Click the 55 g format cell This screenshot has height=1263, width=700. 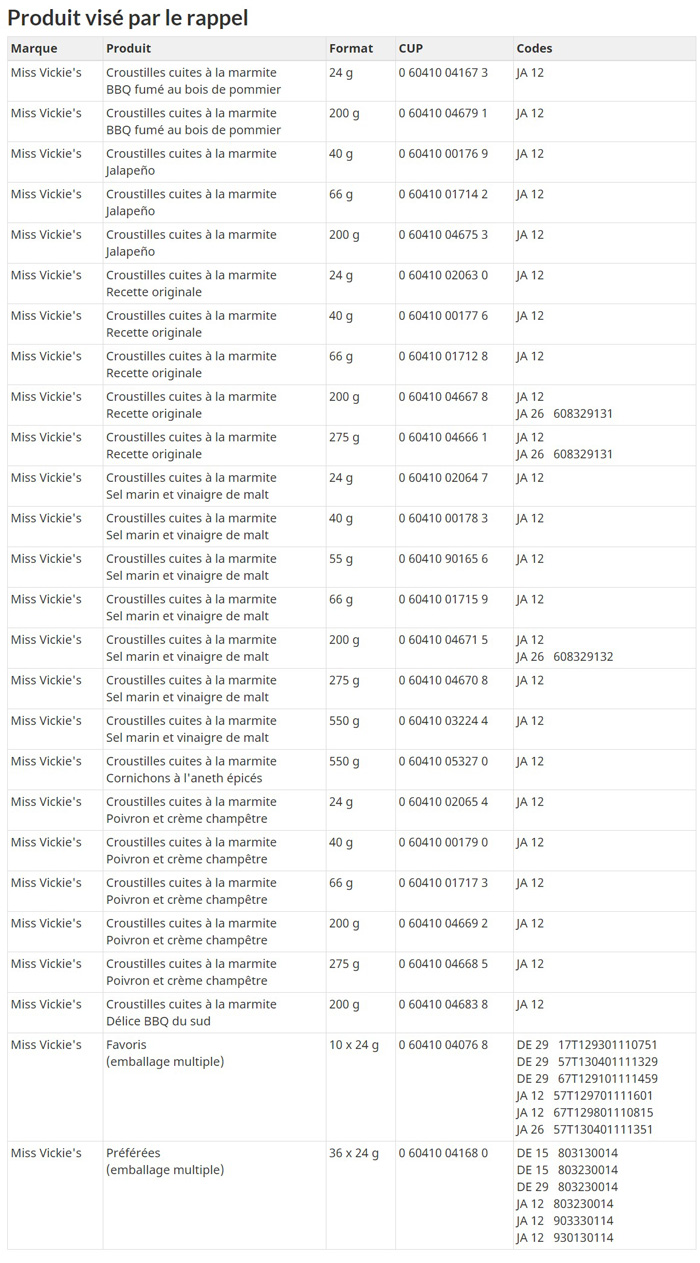[x=341, y=559]
